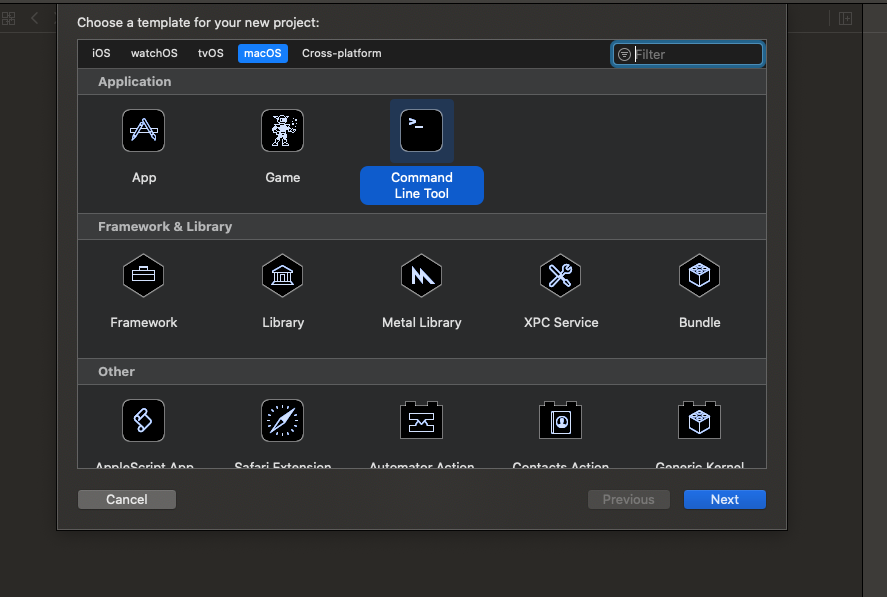Switch to the iOS platform tab

pyautogui.click(x=101, y=53)
